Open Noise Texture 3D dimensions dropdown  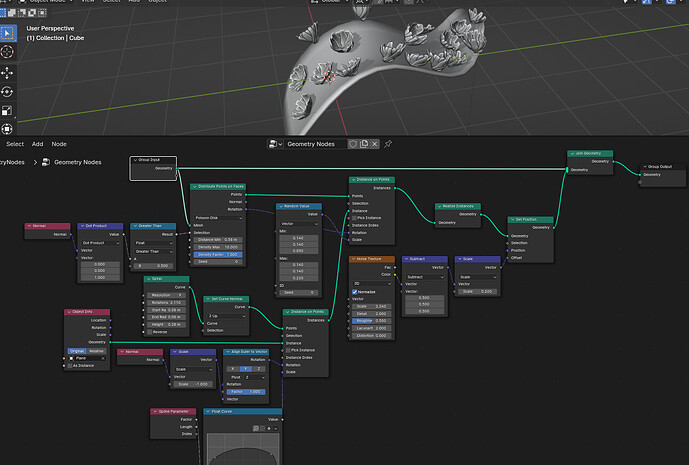click(x=372, y=284)
